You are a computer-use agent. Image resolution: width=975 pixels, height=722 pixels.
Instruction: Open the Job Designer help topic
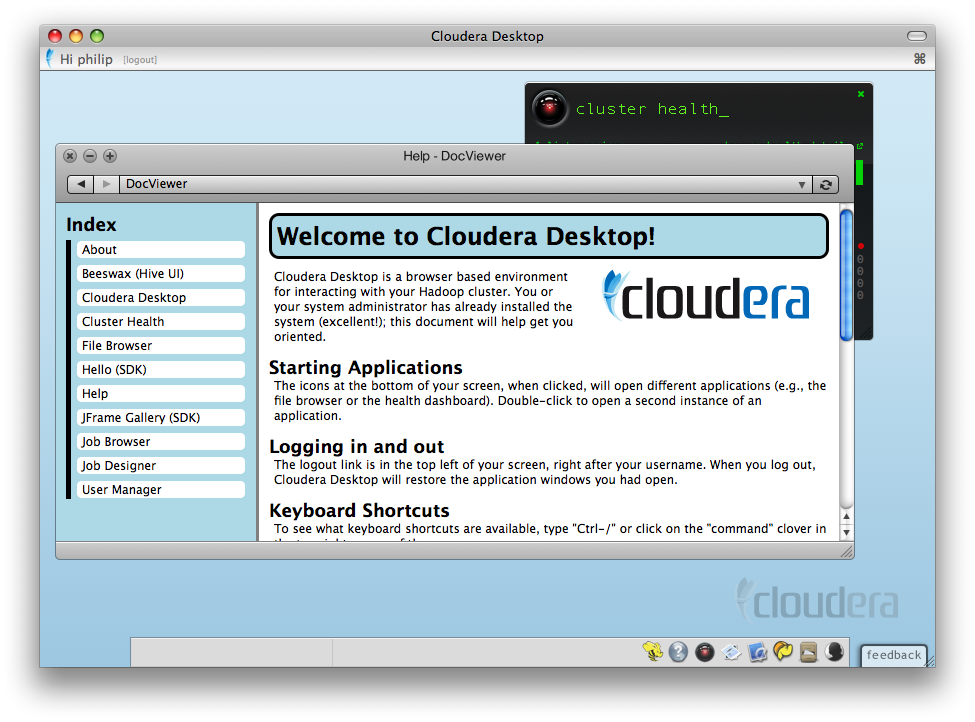160,466
